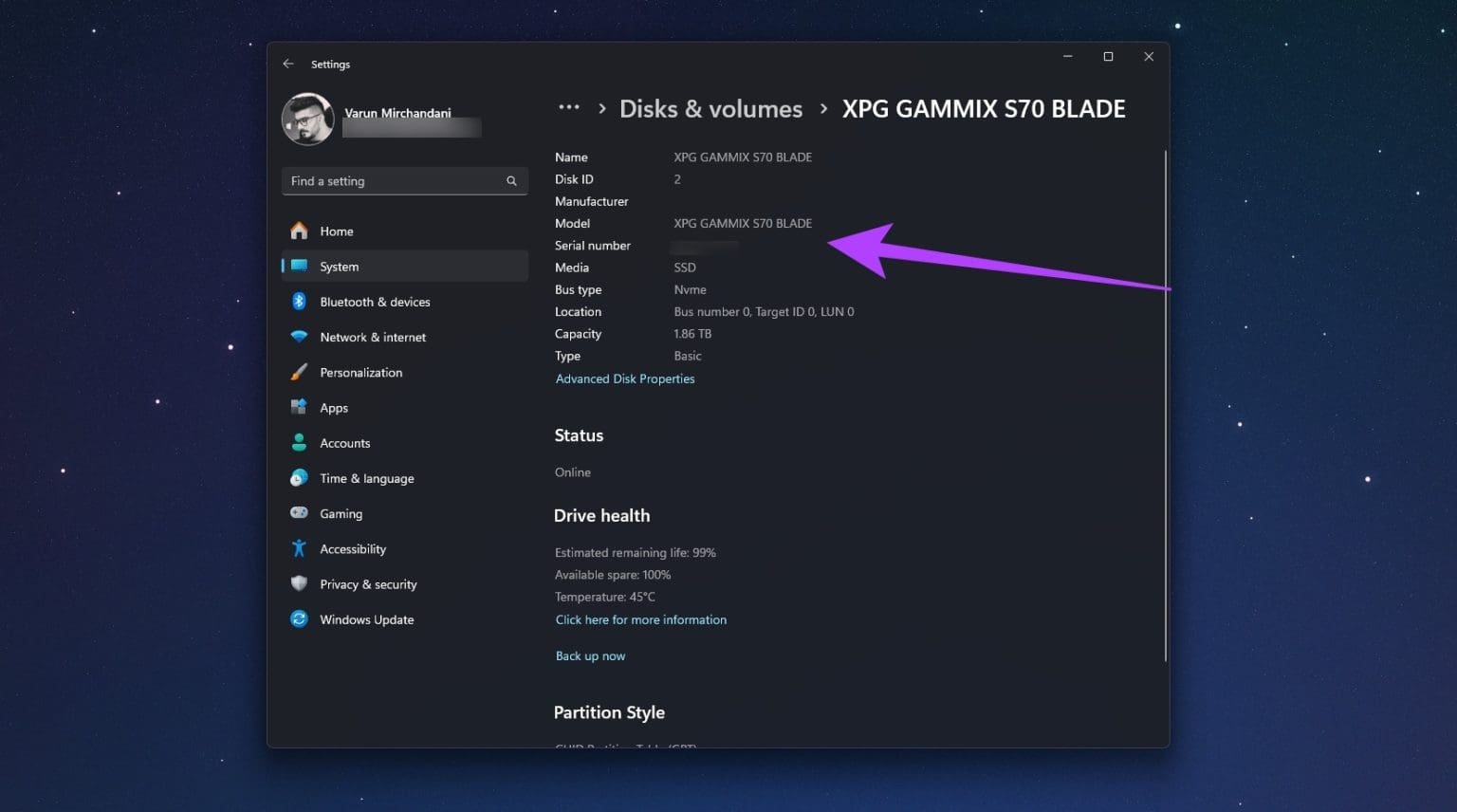Open Advanced Disk Properties
Image resolution: width=1457 pixels, height=812 pixels.
coord(625,378)
